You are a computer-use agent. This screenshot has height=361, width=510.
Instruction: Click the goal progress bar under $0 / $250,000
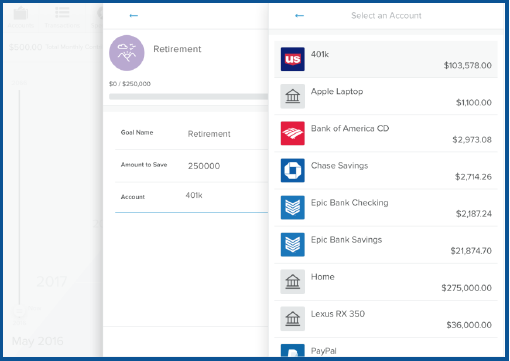click(x=188, y=96)
